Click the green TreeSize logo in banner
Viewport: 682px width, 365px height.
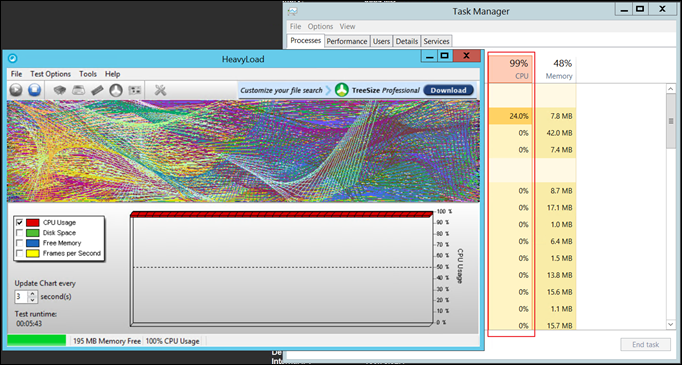342,90
